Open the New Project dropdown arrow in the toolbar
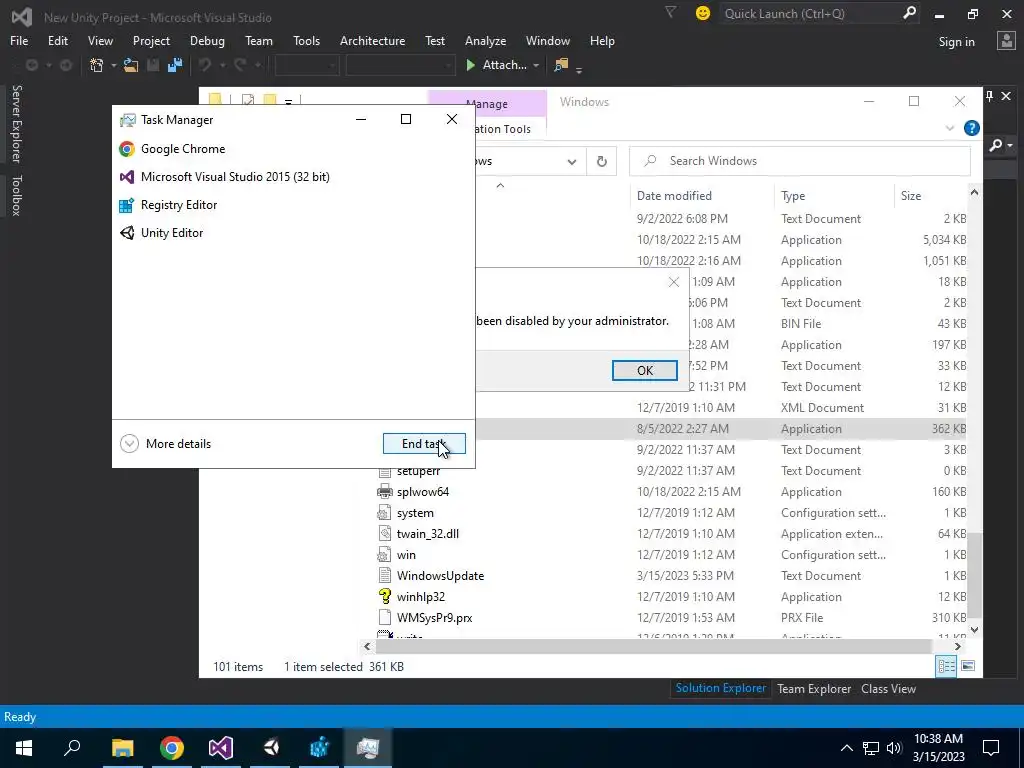 (113, 65)
